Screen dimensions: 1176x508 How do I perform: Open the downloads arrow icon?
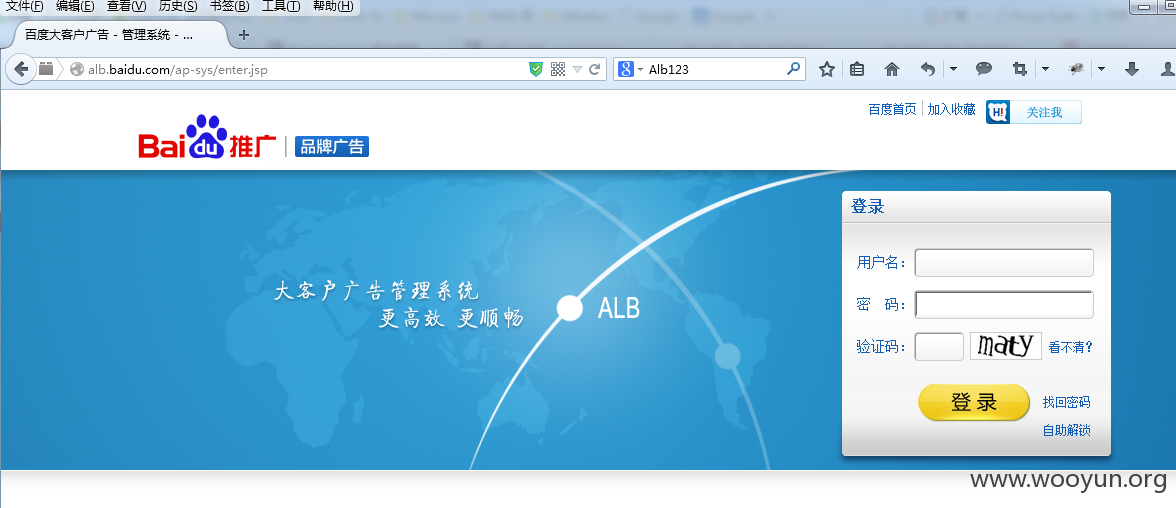[x=1132, y=69]
